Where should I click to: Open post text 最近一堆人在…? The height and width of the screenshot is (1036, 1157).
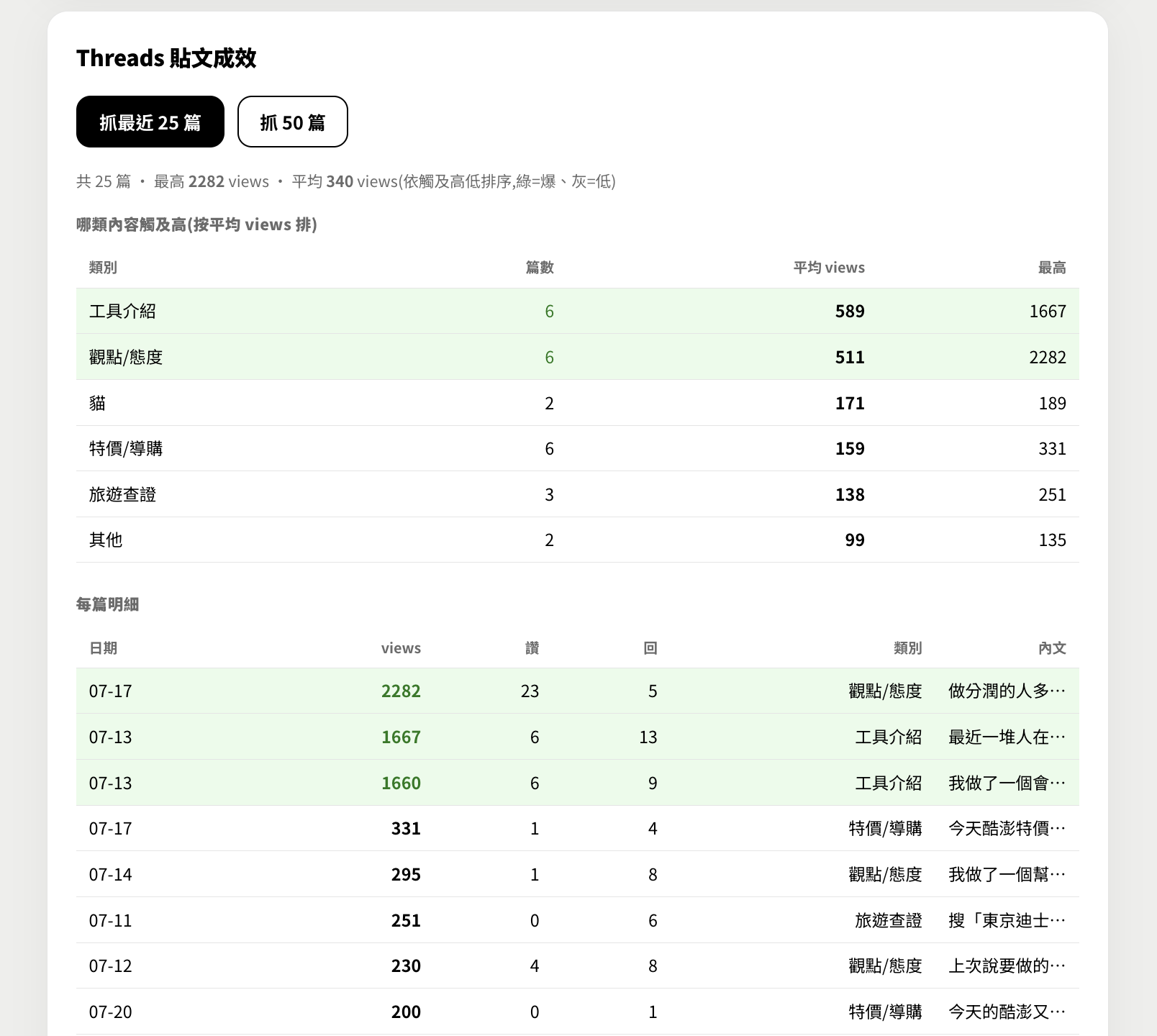[x=1007, y=737]
